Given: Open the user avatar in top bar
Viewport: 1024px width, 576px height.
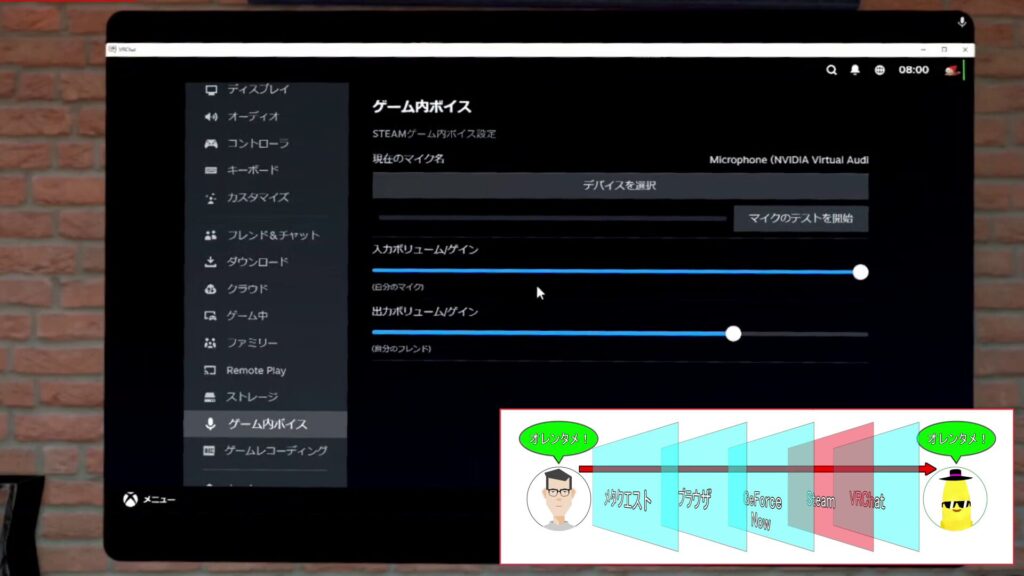Looking at the screenshot, I should (x=953, y=70).
